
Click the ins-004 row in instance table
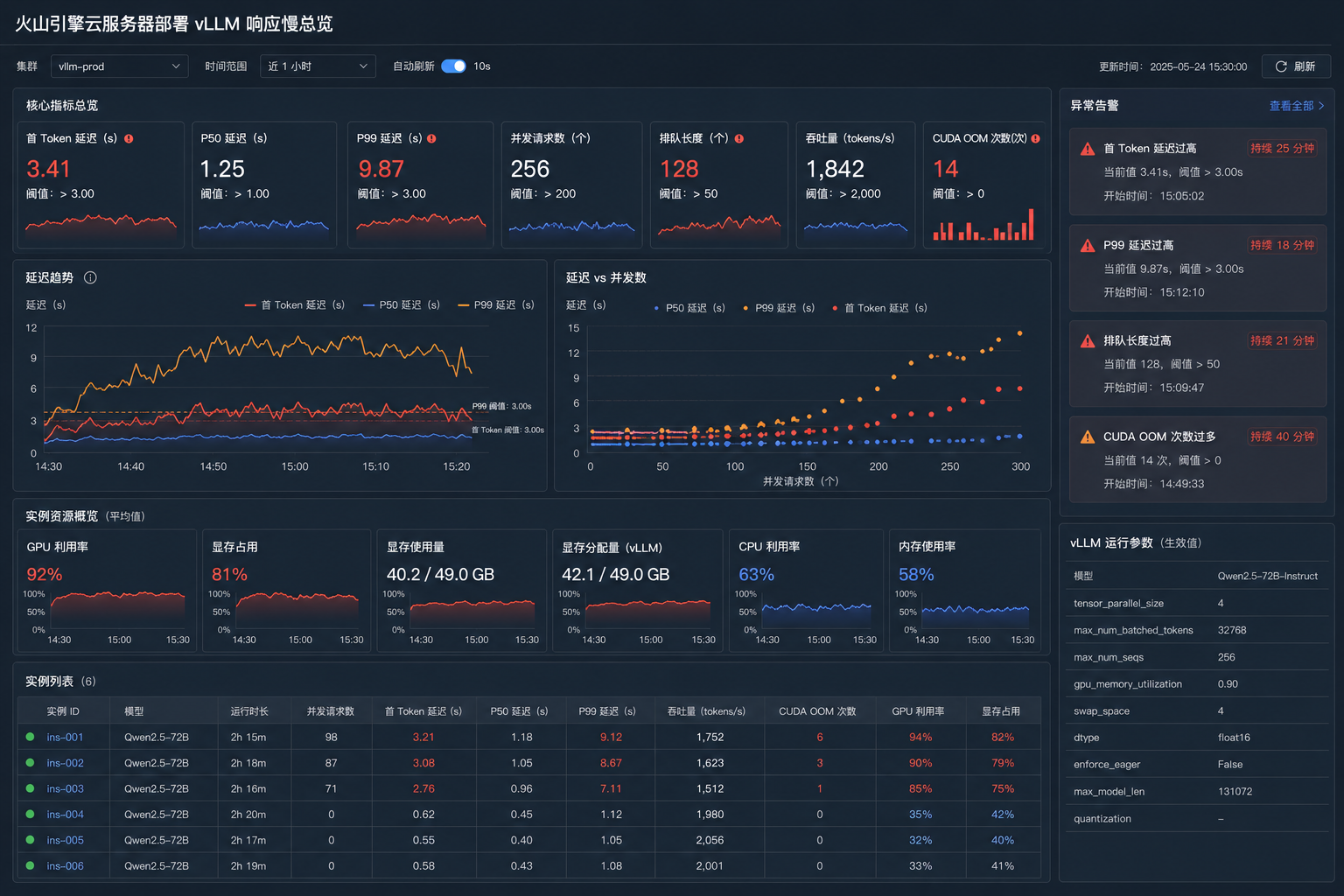tap(529, 815)
